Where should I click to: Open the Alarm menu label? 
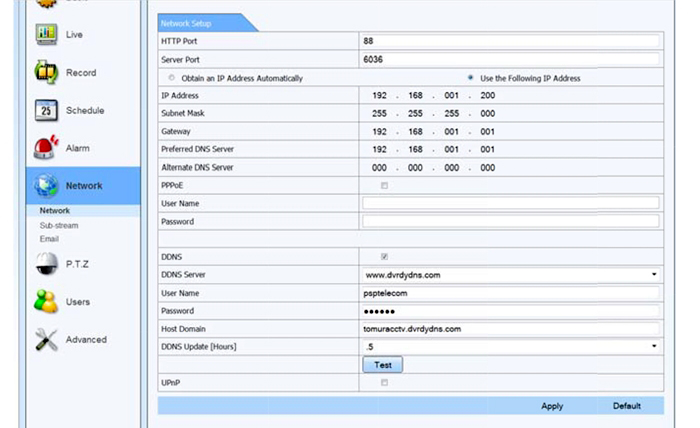pos(78,148)
